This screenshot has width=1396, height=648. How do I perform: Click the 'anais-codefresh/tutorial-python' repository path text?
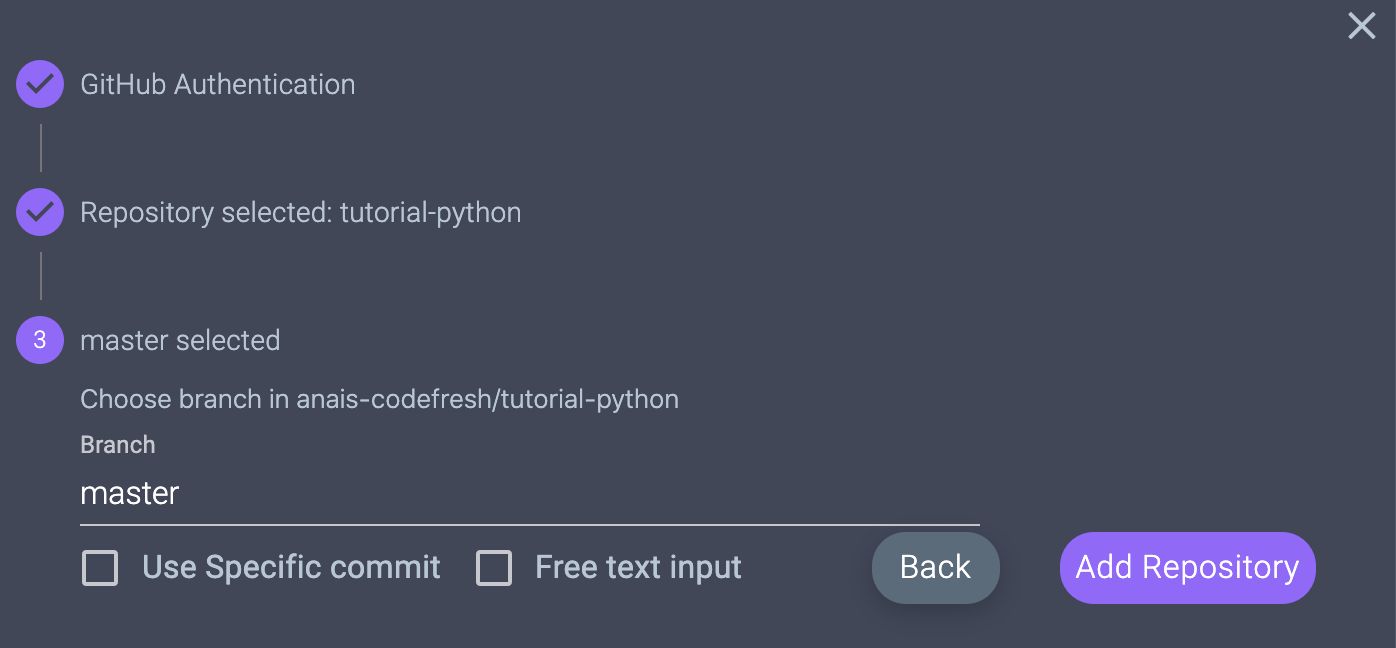(x=488, y=399)
